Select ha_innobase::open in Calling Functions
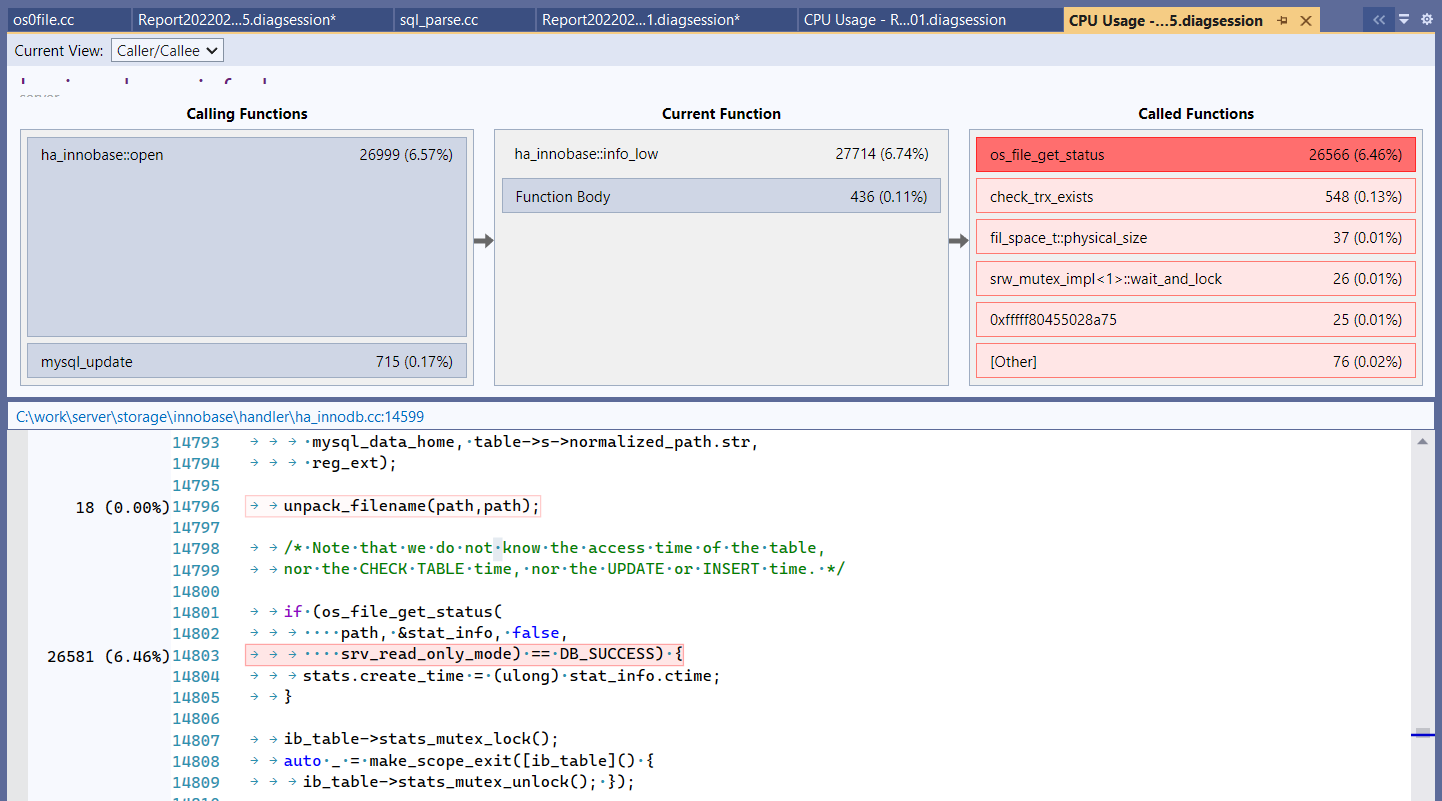Viewport: 1442px width, 801px height. 246,236
